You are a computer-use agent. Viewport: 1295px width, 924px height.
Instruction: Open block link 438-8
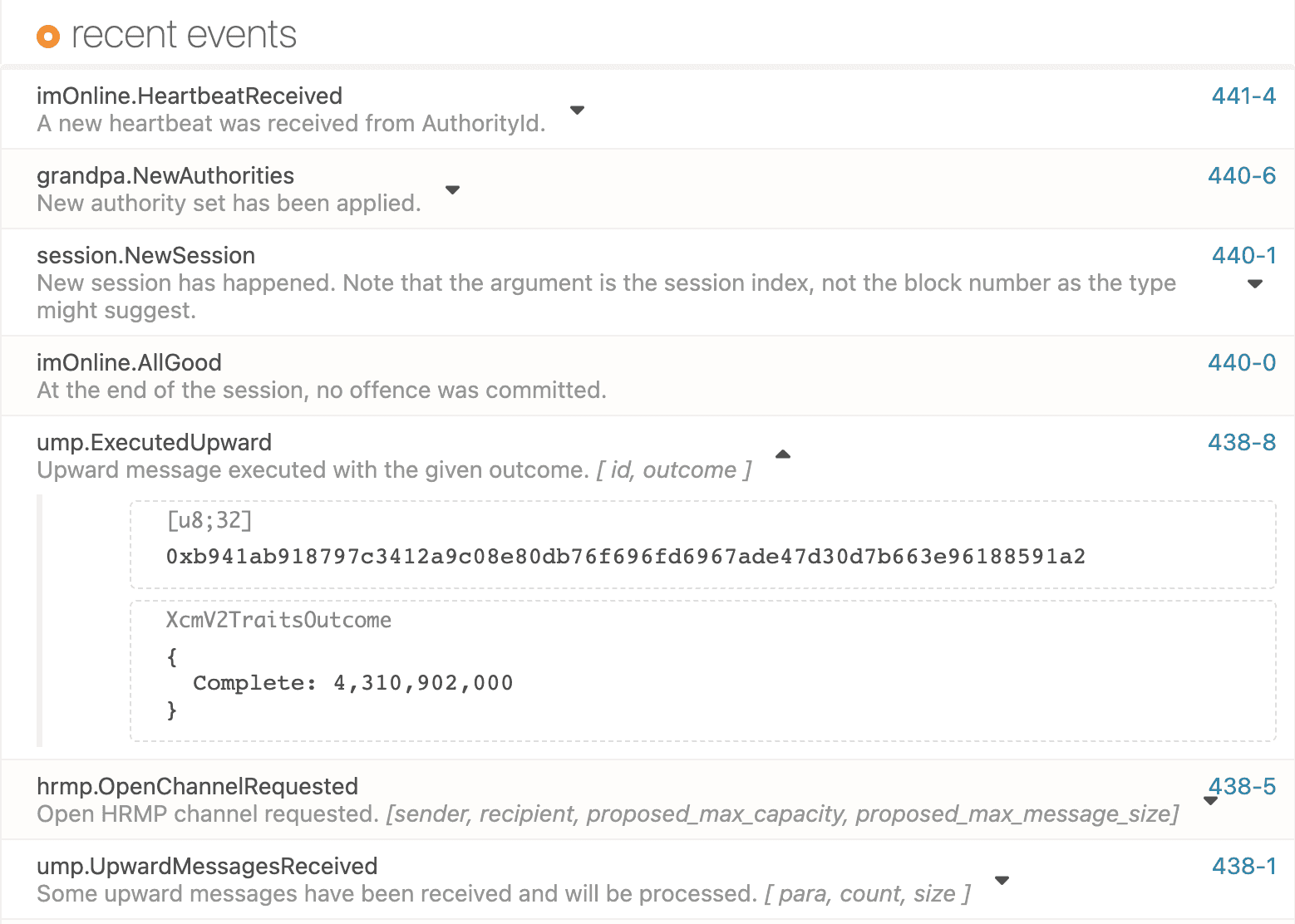tap(1242, 442)
